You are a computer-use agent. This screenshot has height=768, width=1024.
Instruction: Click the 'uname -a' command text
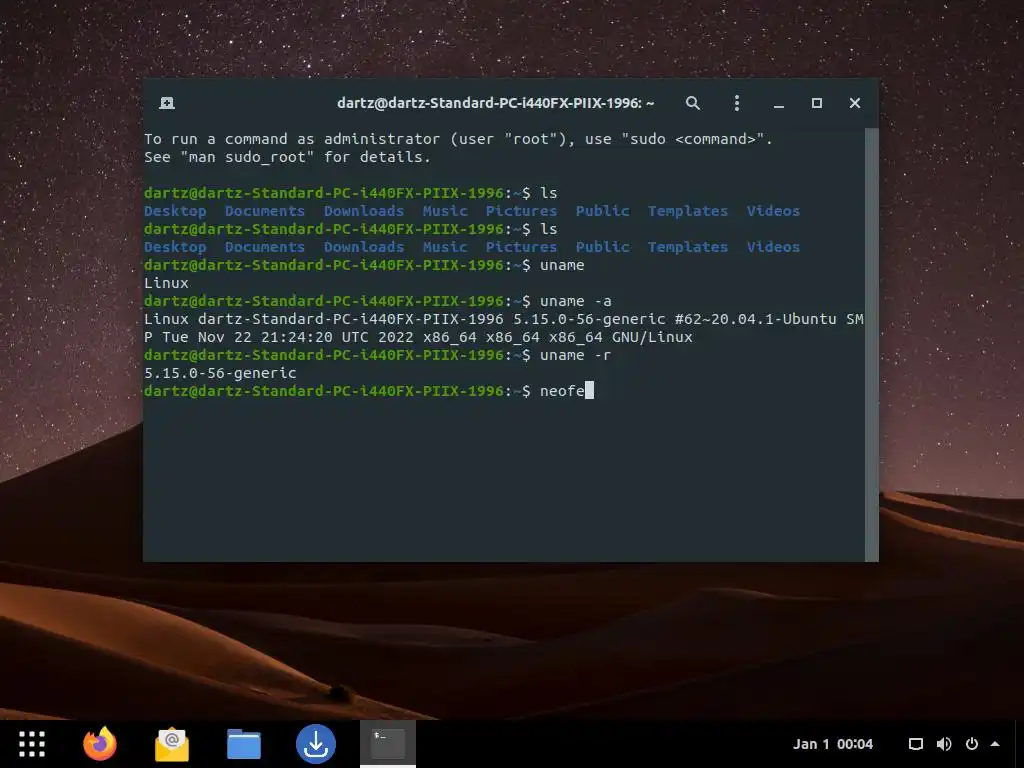tap(575, 301)
